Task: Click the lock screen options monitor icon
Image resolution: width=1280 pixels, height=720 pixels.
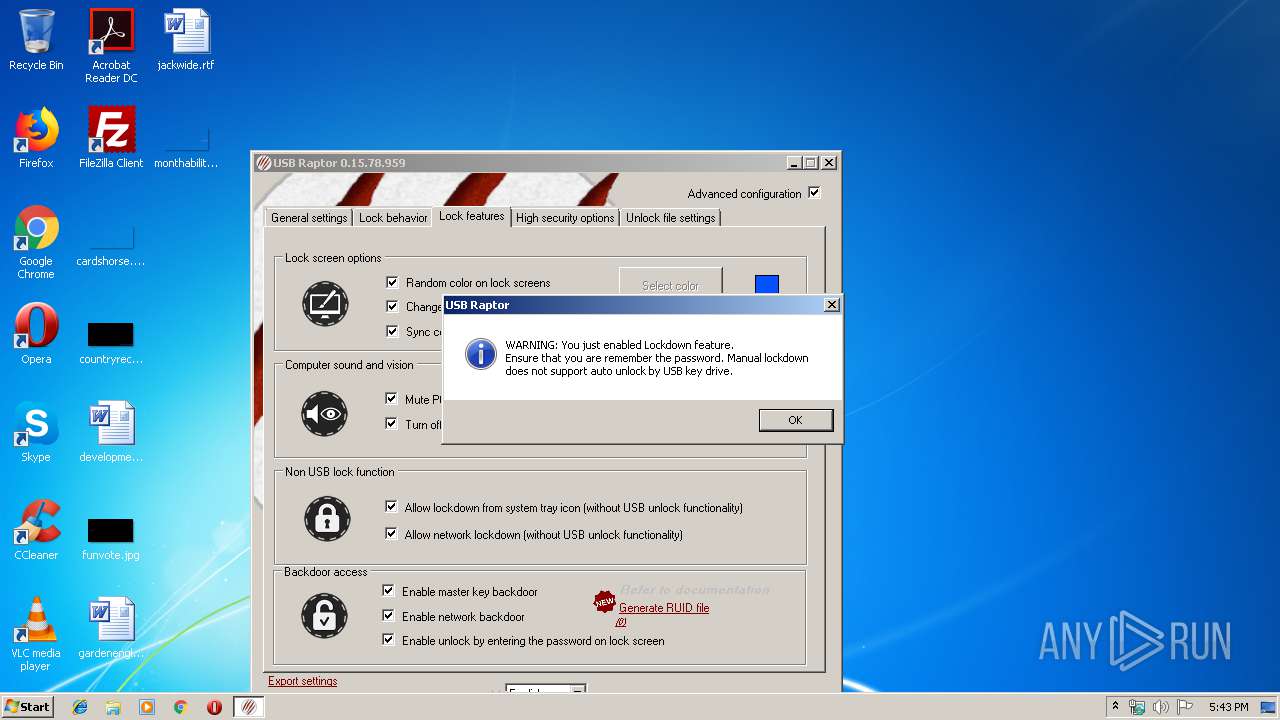Action: 325,304
